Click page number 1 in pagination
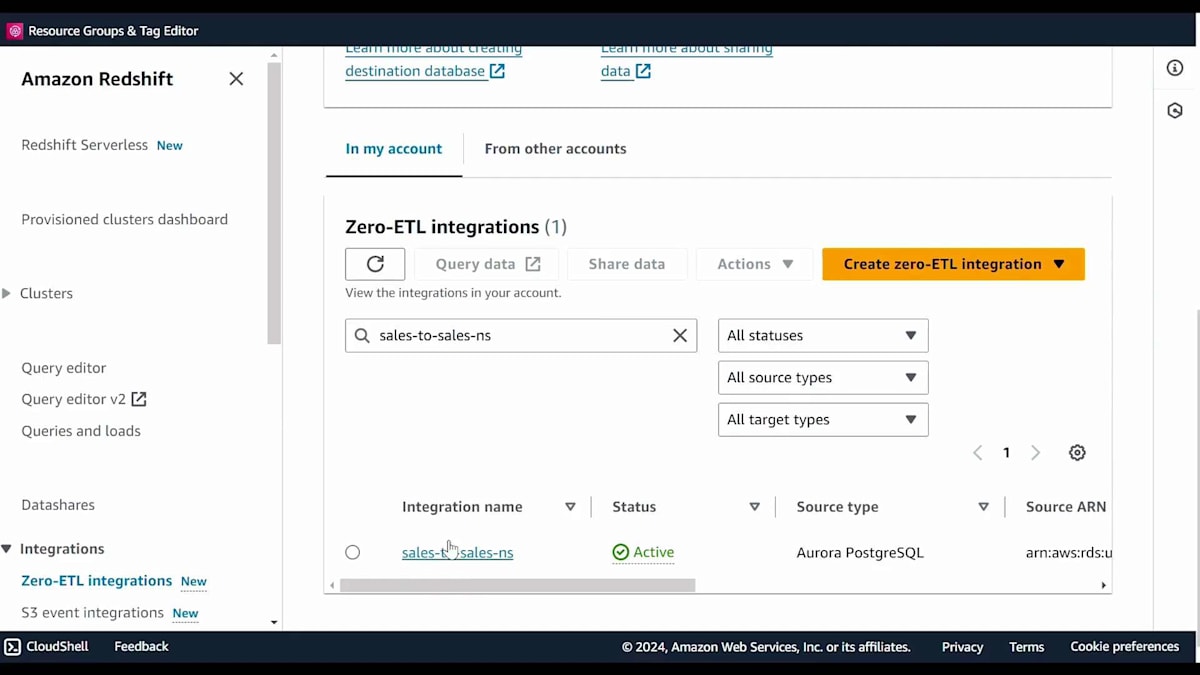Viewport: 1200px width, 675px height. pyautogui.click(x=1006, y=453)
